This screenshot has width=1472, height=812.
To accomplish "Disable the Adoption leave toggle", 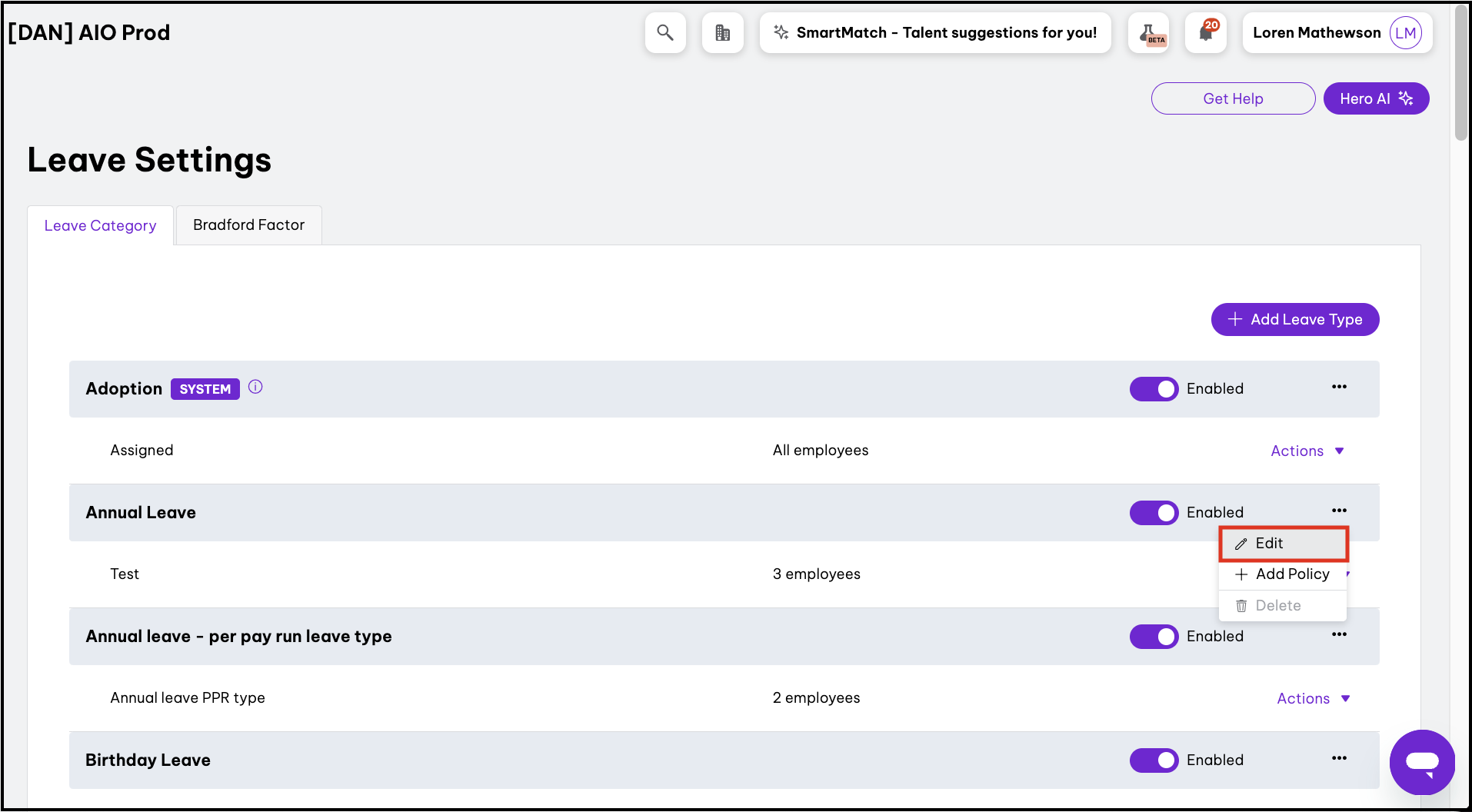I will point(1154,389).
